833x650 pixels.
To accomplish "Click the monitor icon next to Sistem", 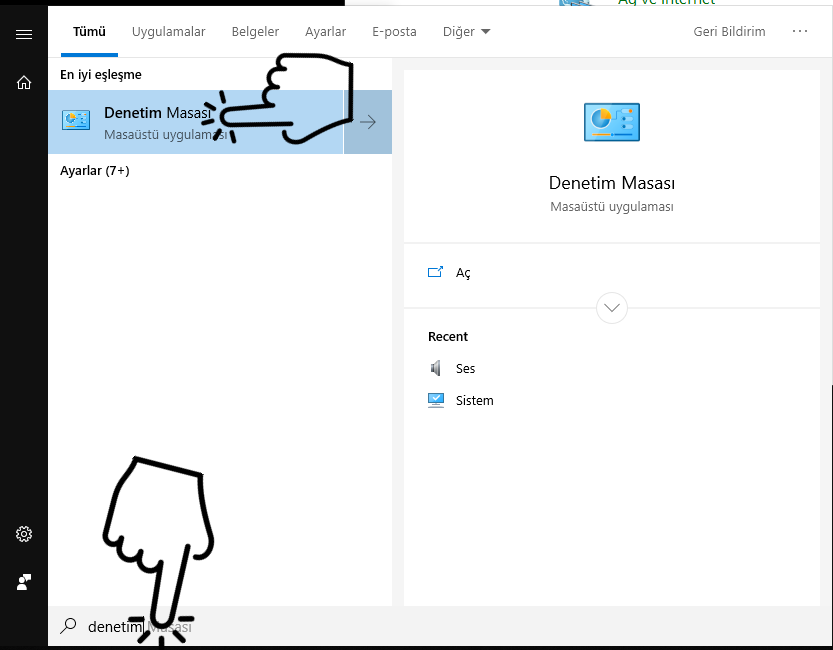I will point(436,400).
